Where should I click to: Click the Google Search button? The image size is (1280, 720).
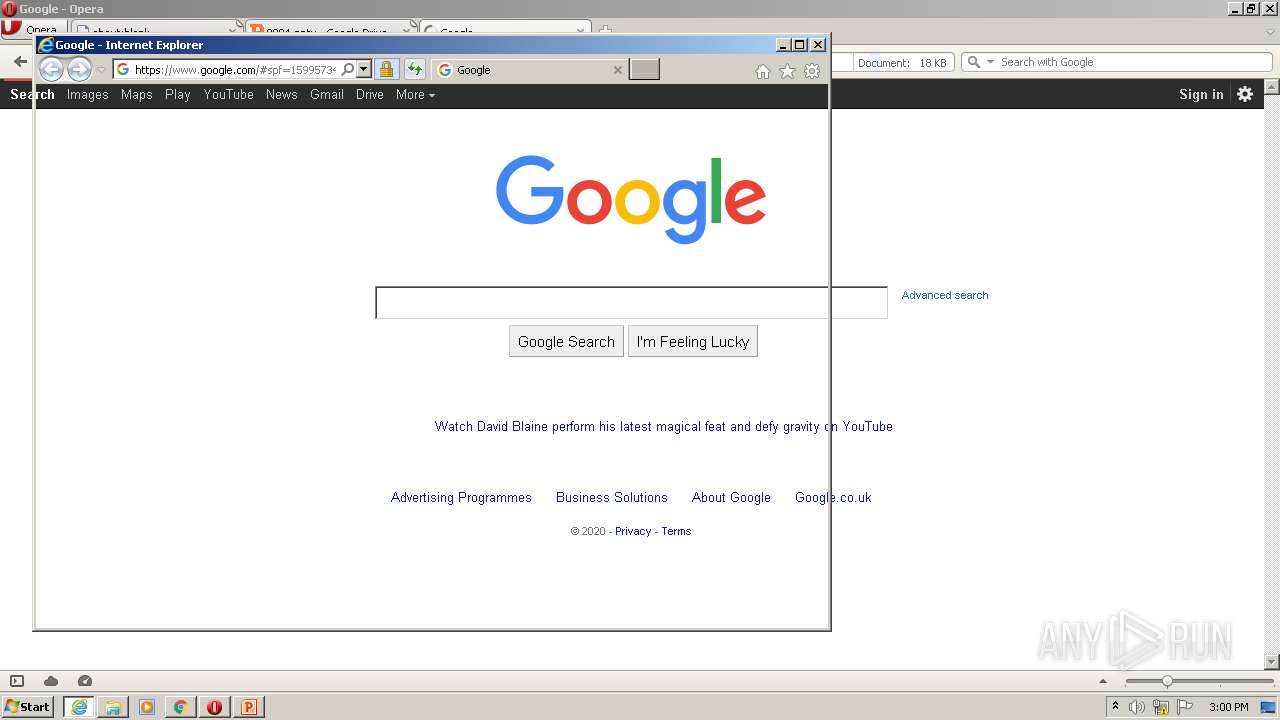point(566,341)
